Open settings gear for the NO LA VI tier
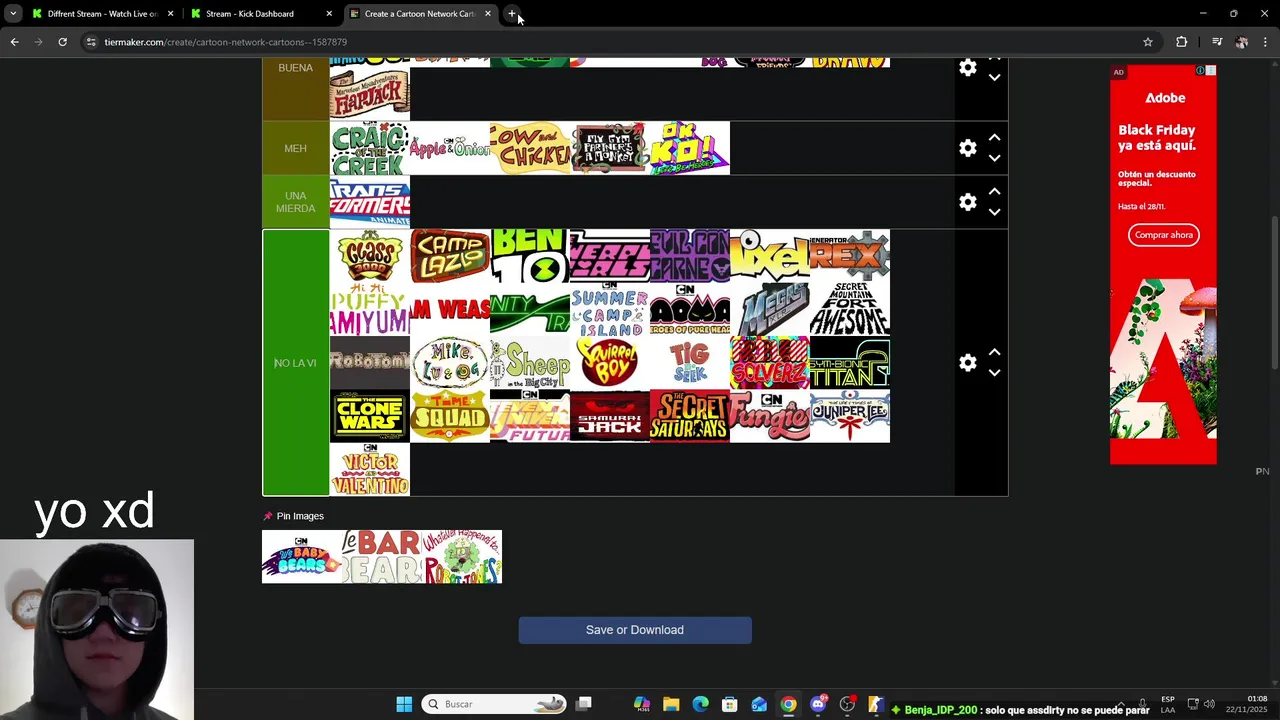1280x720 pixels. [x=967, y=363]
